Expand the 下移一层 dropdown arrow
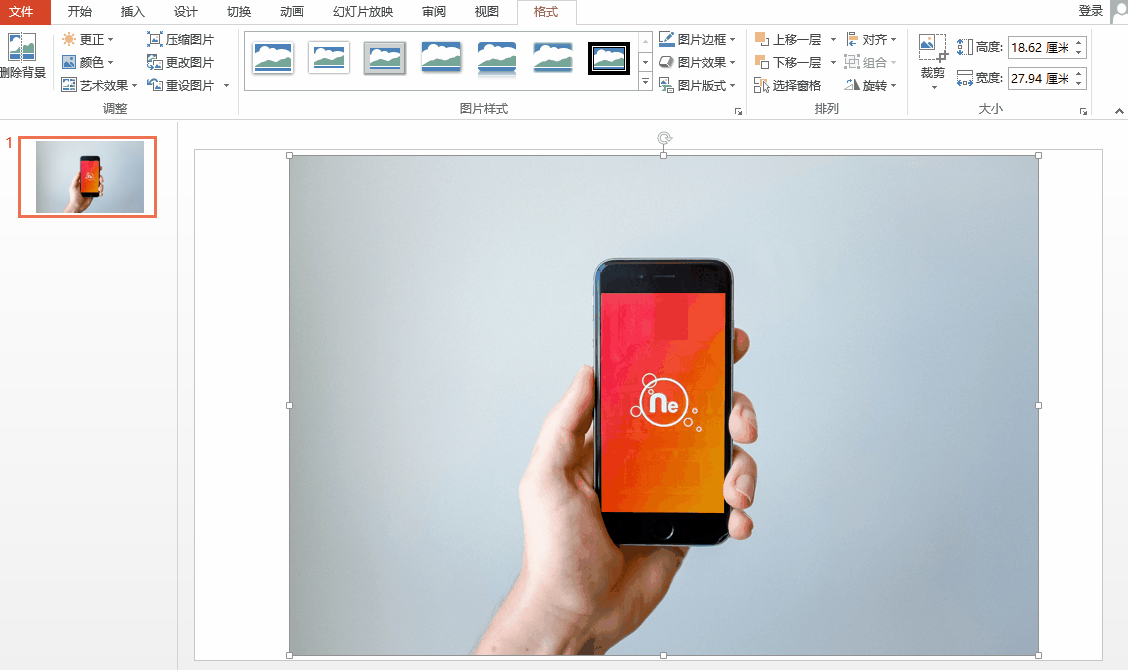This screenshot has height=670, width=1128. pyautogui.click(x=833, y=63)
